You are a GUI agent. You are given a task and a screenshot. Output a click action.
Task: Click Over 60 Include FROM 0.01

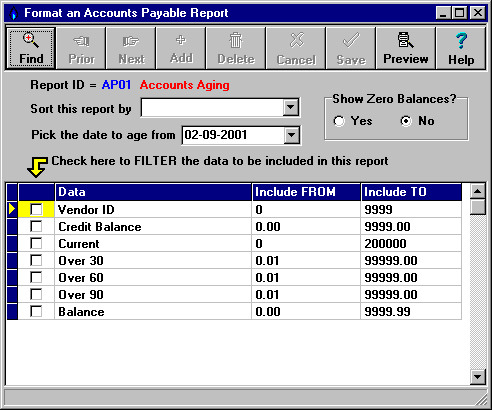[x=306, y=278]
